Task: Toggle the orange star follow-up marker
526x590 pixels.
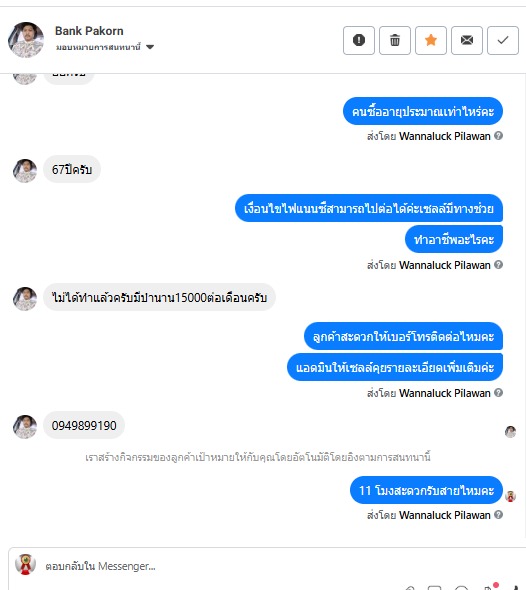Action: tap(431, 40)
